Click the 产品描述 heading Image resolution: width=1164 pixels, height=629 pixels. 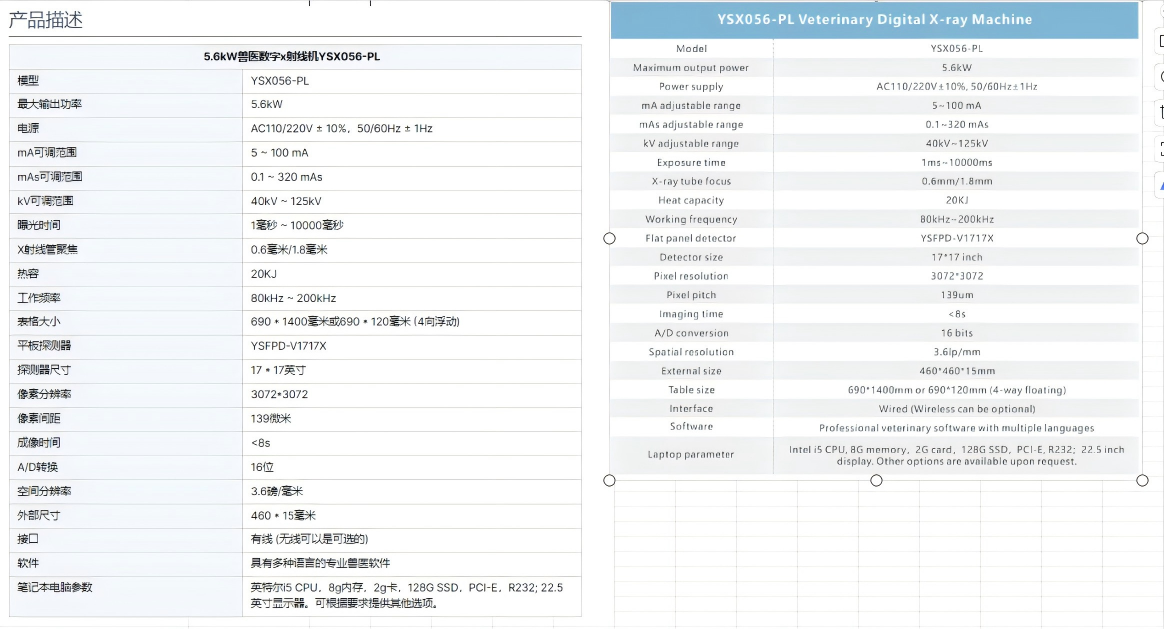(x=46, y=20)
